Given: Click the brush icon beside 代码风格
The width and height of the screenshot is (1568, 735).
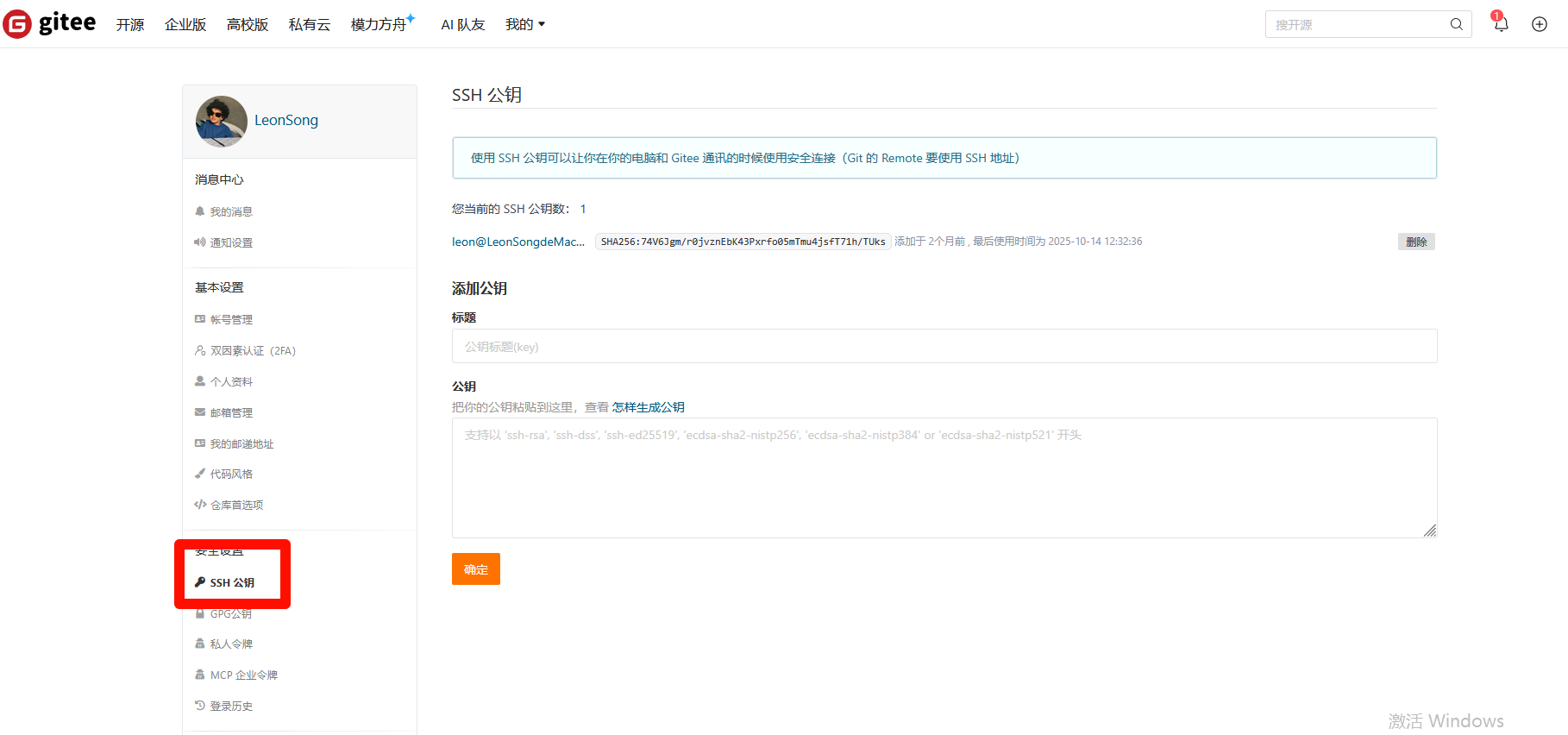Looking at the screenshot, I should pyautogui.click(x=200, y=474).
